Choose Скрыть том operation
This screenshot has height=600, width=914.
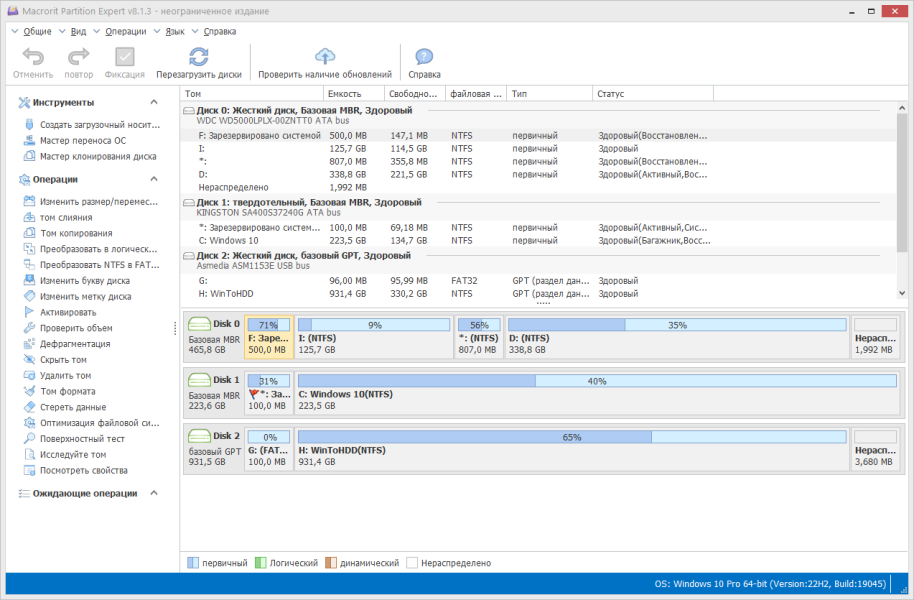[63, 359]
